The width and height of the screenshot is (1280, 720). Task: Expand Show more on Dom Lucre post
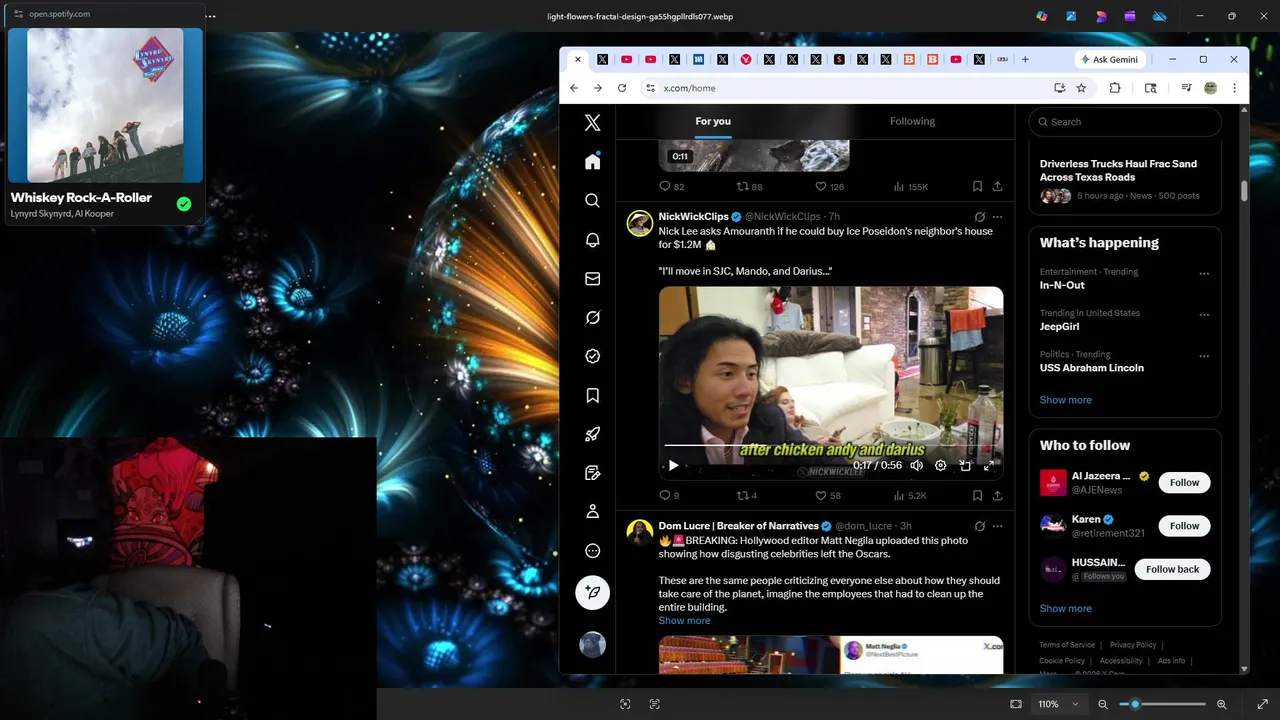684,620
